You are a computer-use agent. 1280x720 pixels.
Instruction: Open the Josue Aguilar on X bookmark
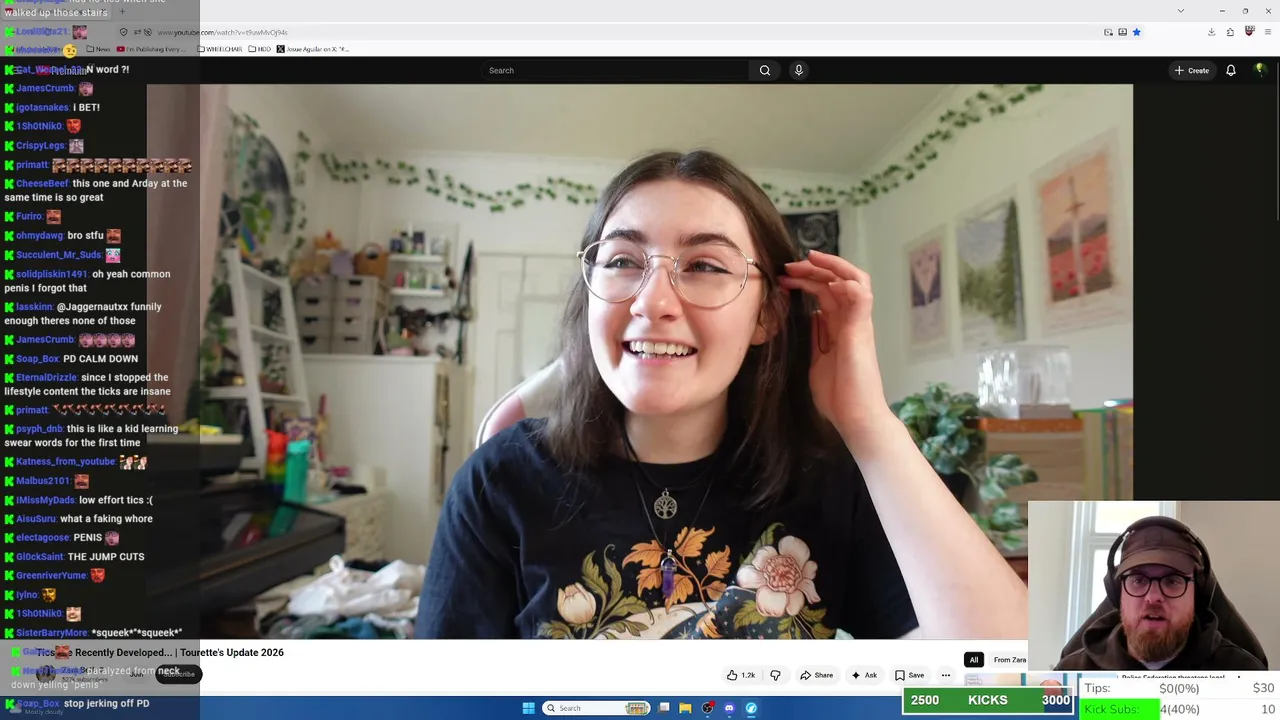[313, 49]
